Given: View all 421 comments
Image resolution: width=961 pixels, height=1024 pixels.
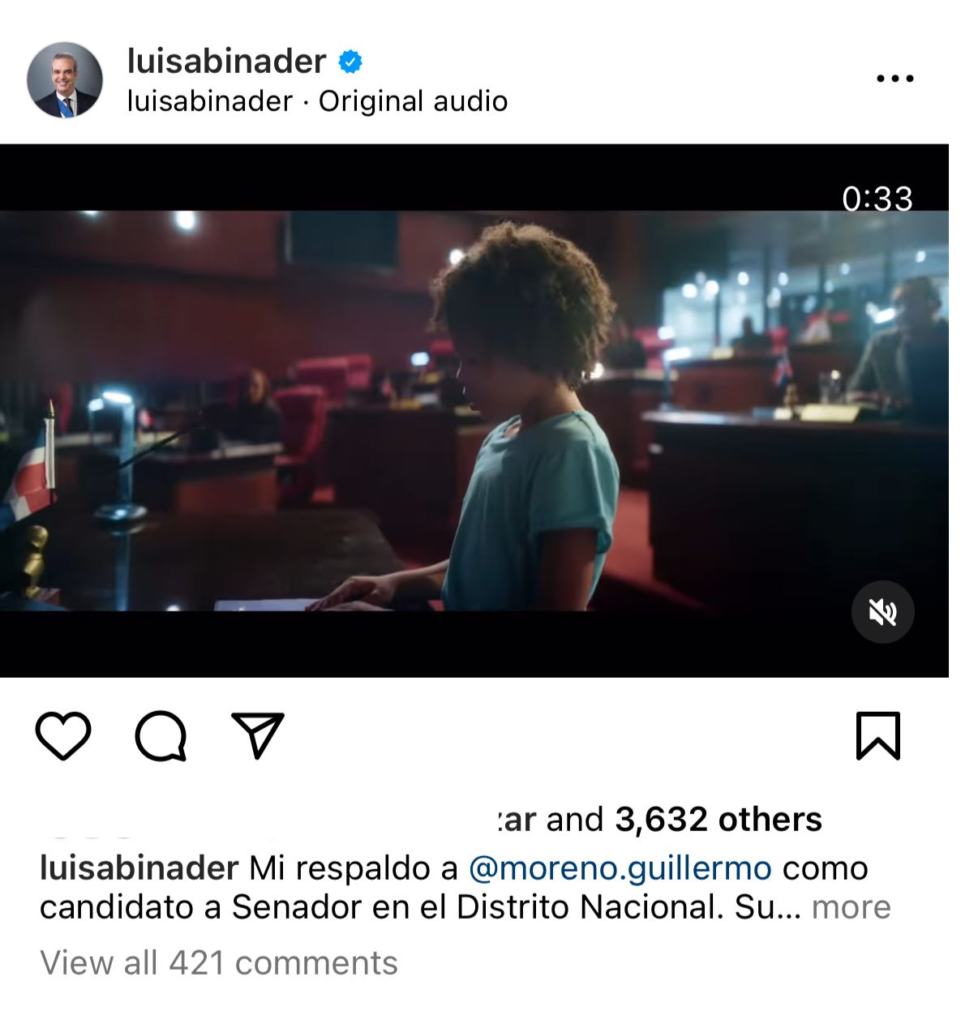Looking at the screenshot, I should coord(219,963).
